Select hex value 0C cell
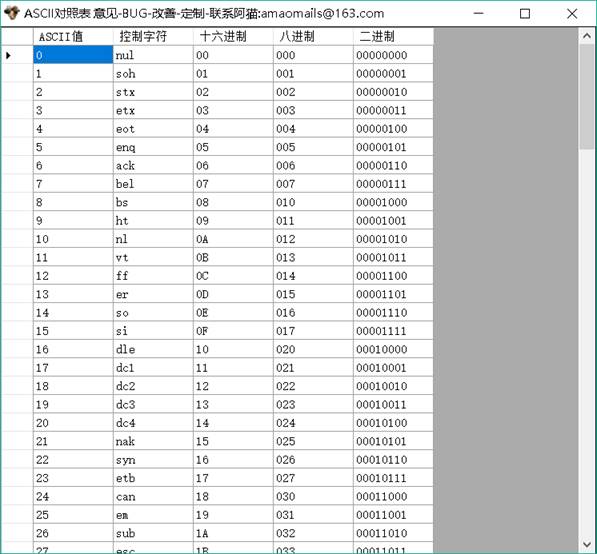The image size is (597, 554). tap(233, 275)
